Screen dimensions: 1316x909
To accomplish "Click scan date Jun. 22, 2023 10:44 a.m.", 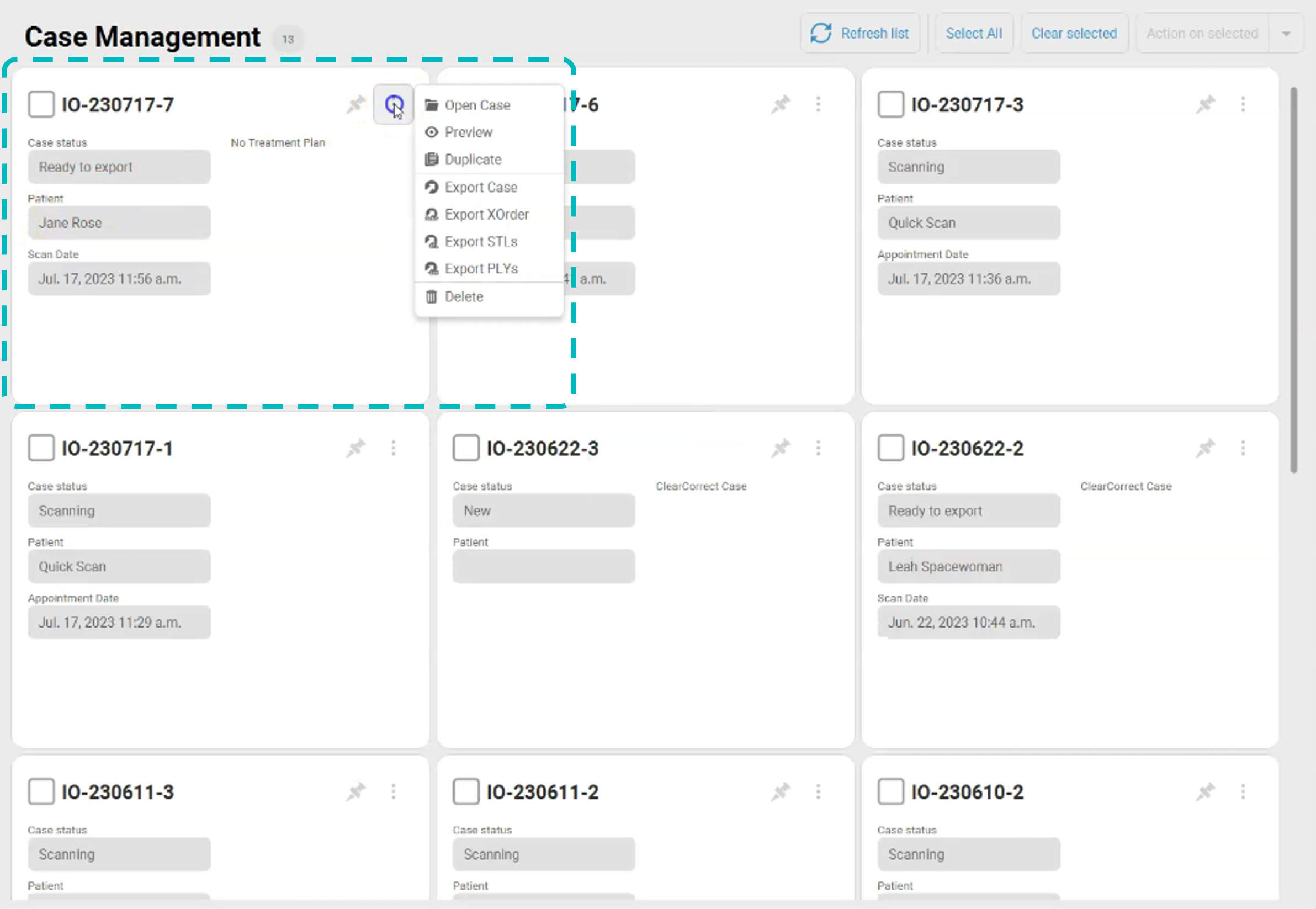I will [x=968, y=622].
